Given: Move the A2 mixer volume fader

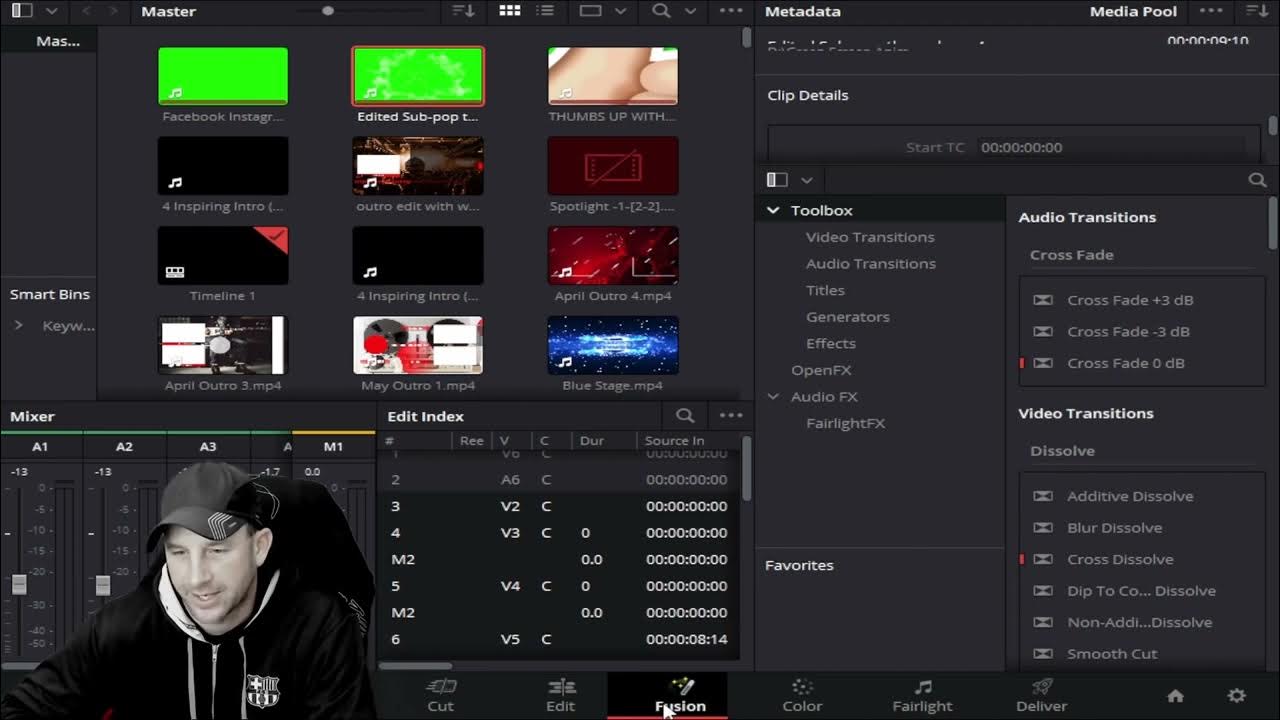Looking at the screenshot, I should [103, 584].
